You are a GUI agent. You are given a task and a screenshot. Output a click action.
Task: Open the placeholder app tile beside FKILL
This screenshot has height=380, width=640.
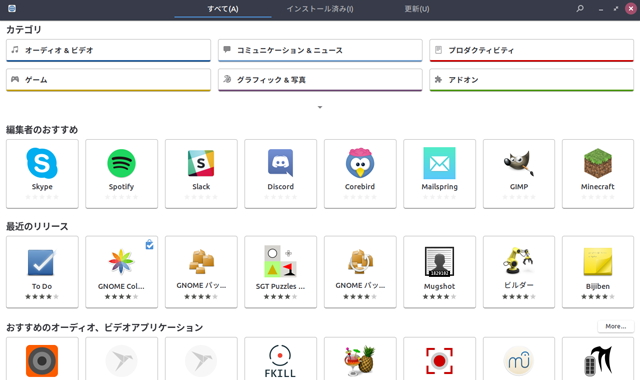(201, 359)
